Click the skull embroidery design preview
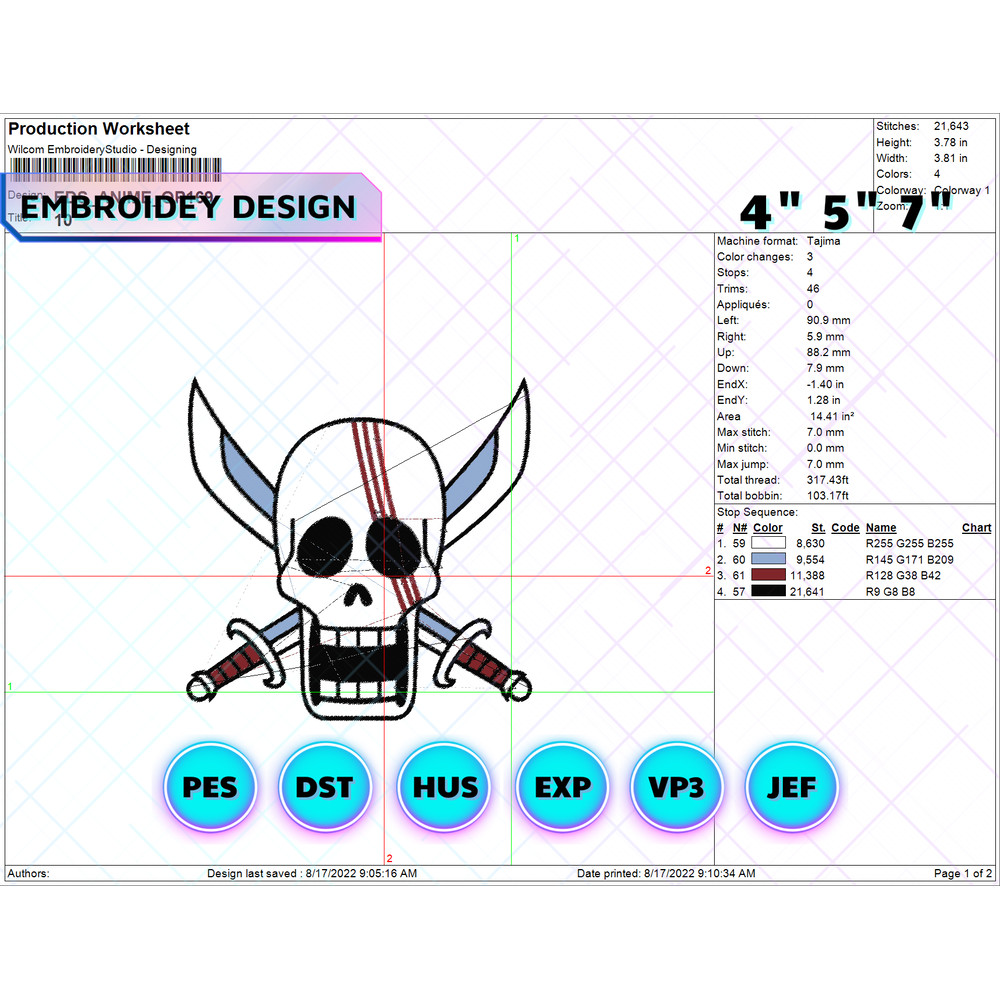This screenshot has width=1000, height=1000. point(360,540)
